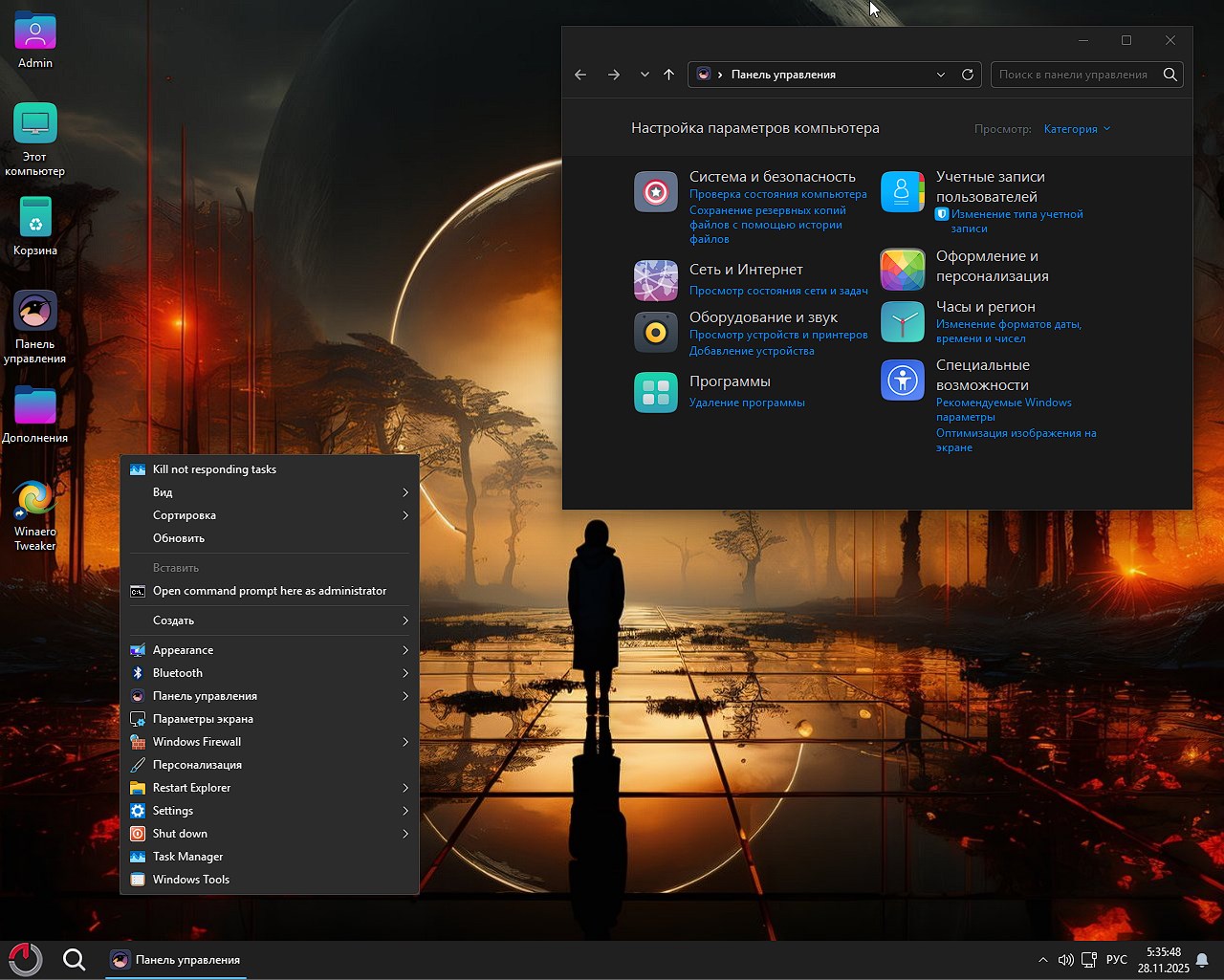Open the taskbar search magnifier
This screenshot has height=980, width=1224.
[x=74, y=960]
